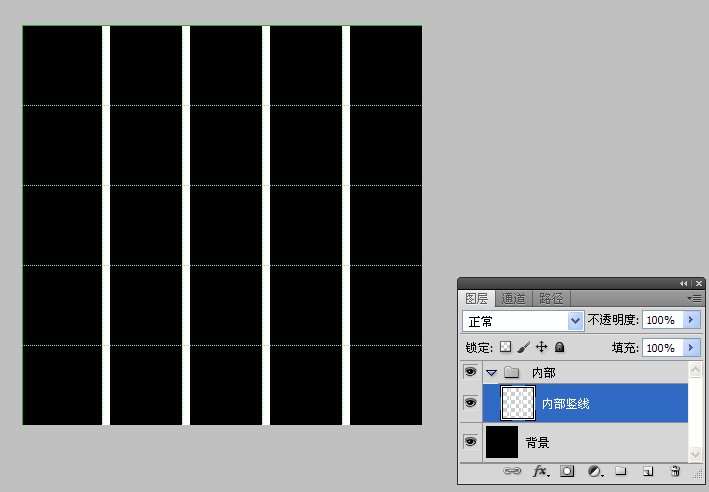Create new fill or adjustment layer
Screen dimensions: 709x492
595,471
